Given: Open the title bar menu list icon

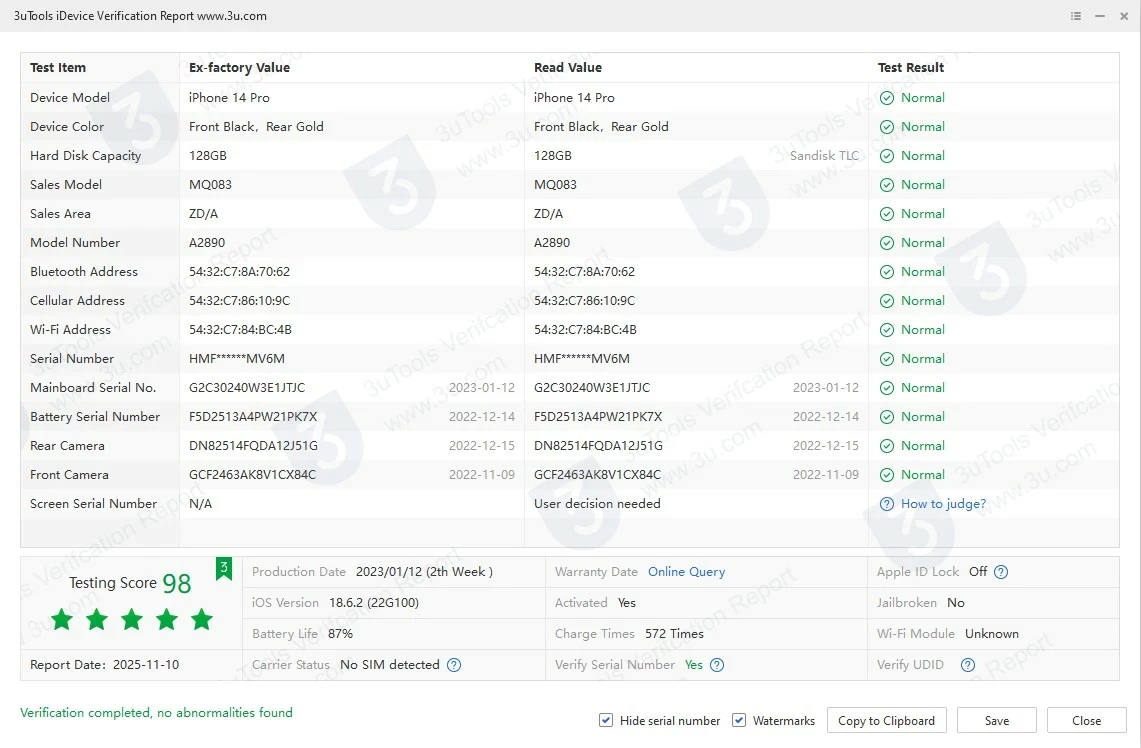Looking at the screenshot, I should (1076, 16).
